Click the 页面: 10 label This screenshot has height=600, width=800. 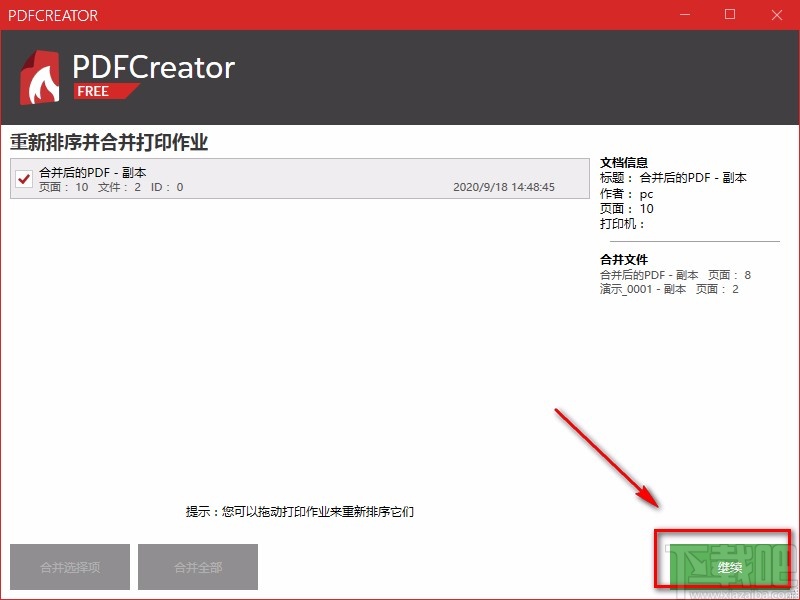pos(625,209)
